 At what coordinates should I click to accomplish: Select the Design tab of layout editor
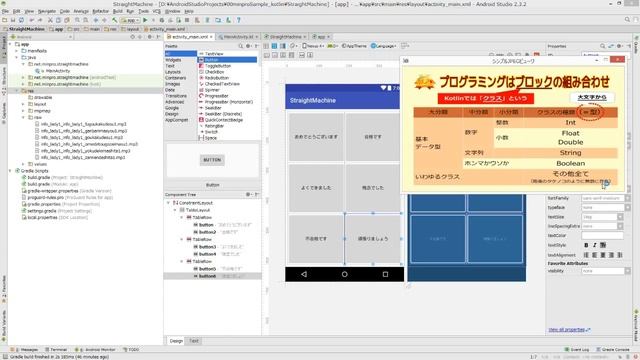pos(176,341)
